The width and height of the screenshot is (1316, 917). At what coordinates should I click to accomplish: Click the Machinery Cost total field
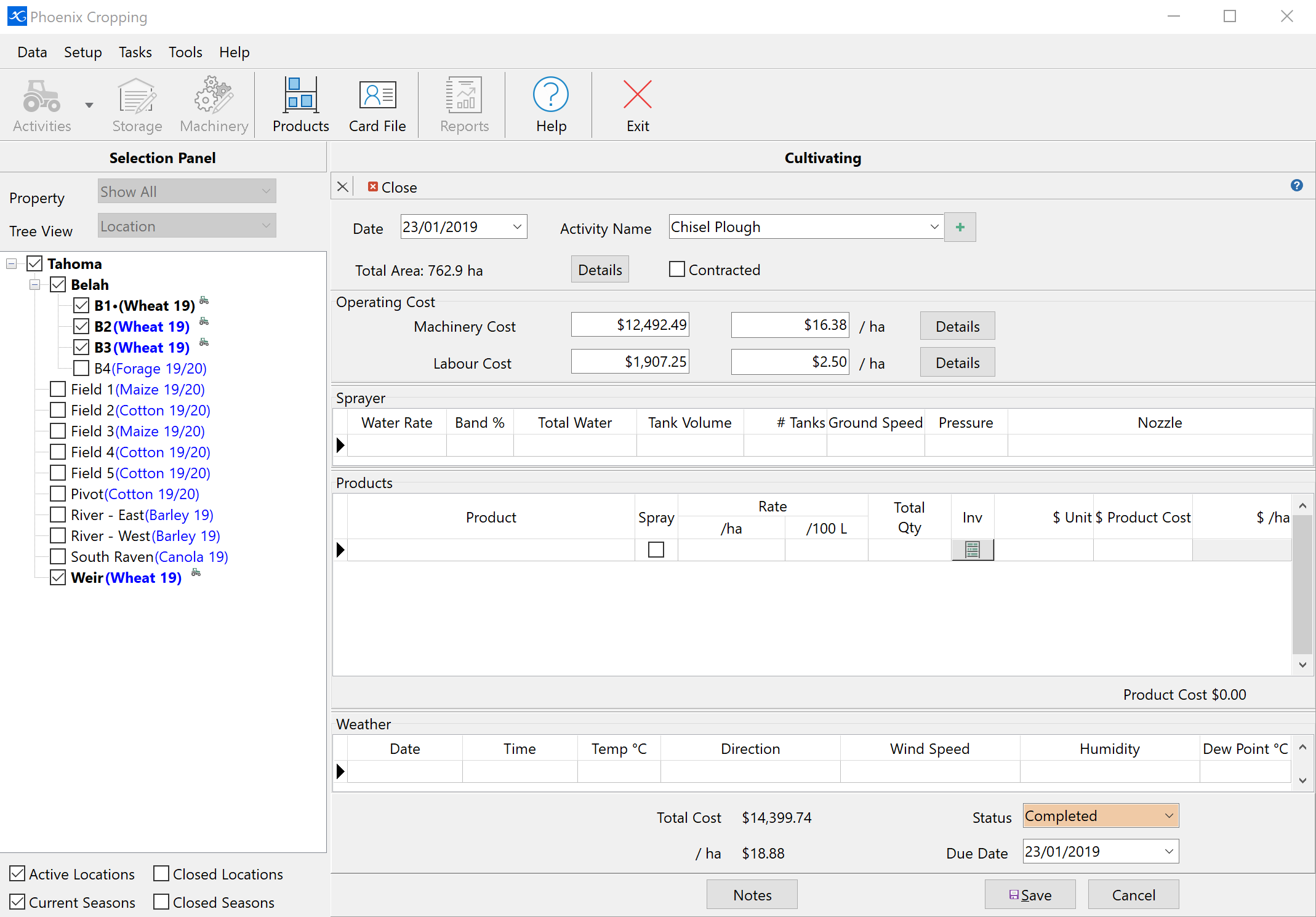point(630,325)
